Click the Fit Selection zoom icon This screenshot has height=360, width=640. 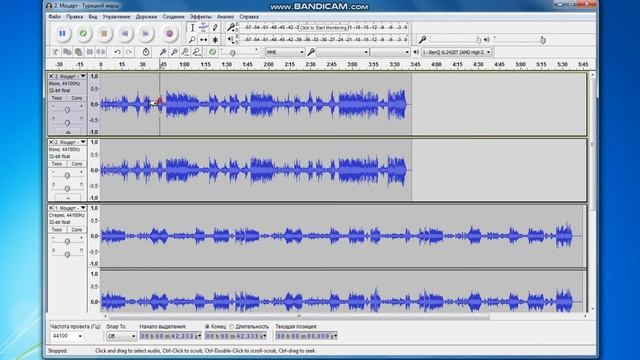tap(185, 52)
